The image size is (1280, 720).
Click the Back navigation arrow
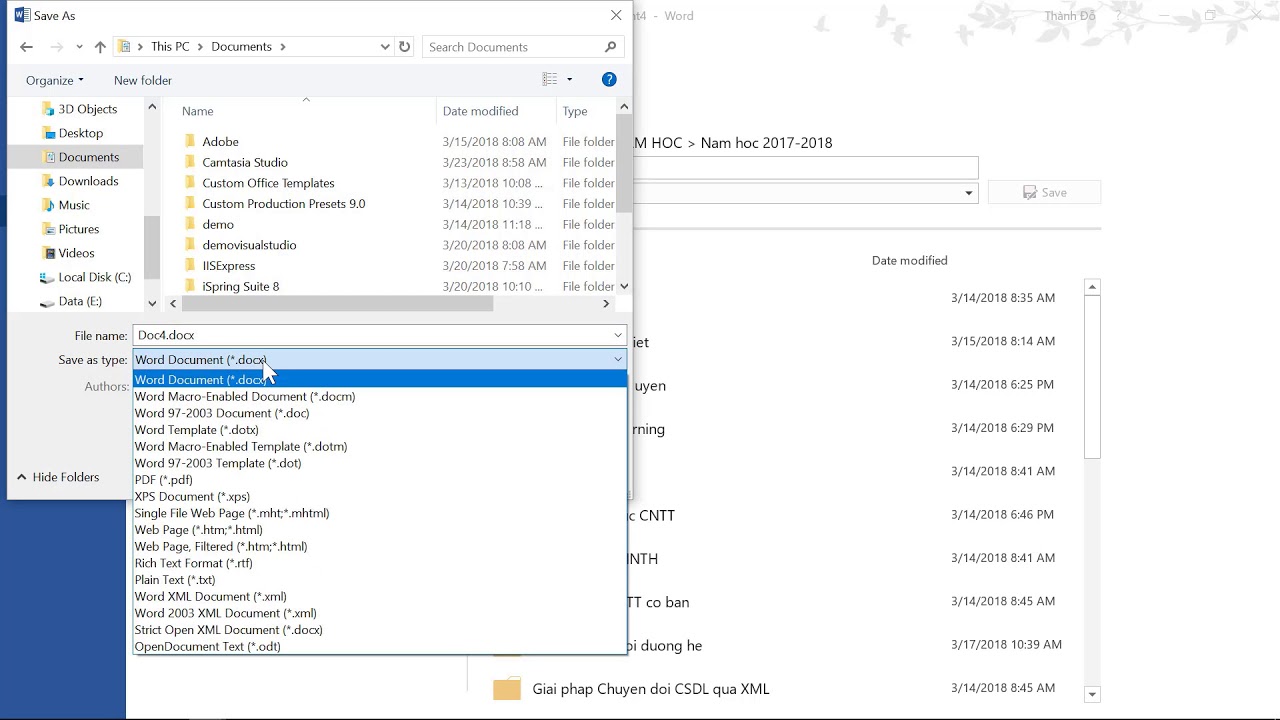(x=27, y=47)
